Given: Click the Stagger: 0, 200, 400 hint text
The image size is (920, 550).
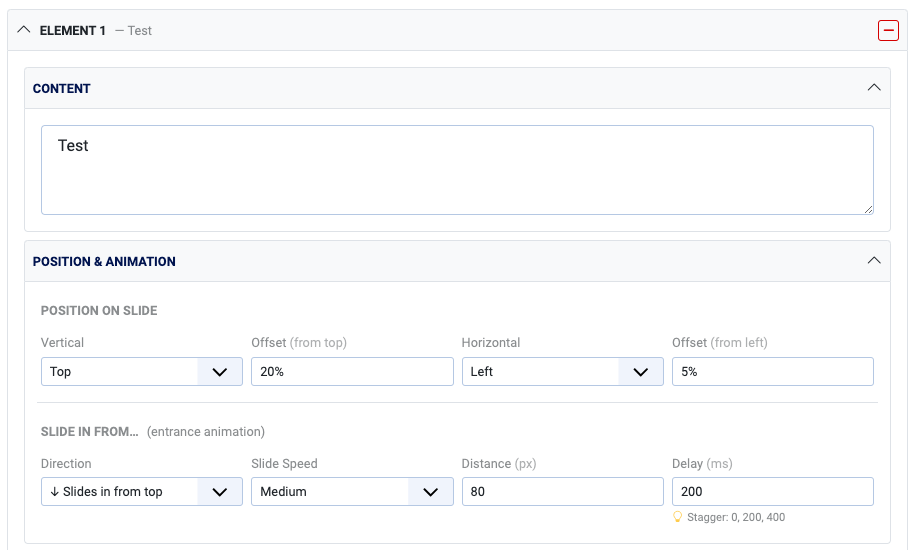Looking at the screenshot, I should (x=735, y=517).
